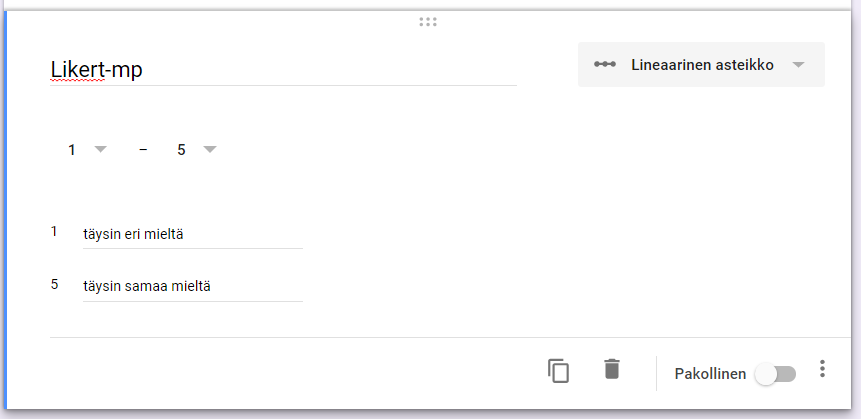This screenshot has height=419, width=861.
Task: Click the red-underlined word Likert
Action: coord(76,69)
